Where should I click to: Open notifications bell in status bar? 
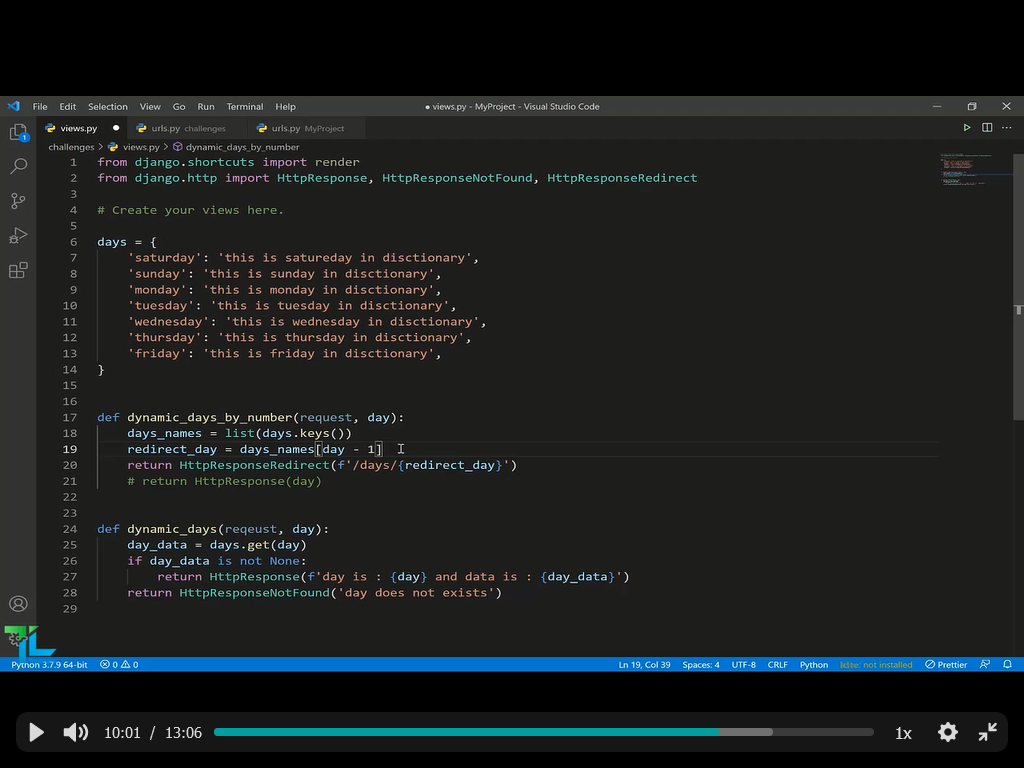tap(1007, 664)
